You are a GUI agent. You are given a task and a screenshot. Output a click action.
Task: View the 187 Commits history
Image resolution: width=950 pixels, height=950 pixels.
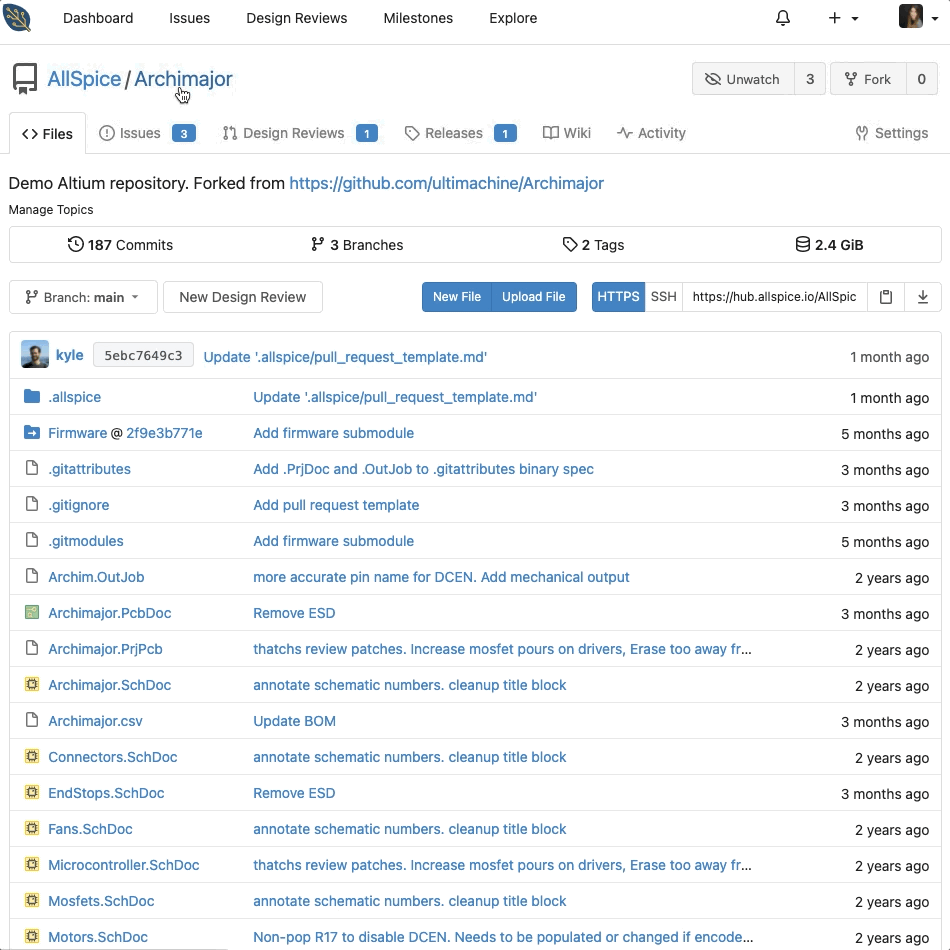click(120, 245)
